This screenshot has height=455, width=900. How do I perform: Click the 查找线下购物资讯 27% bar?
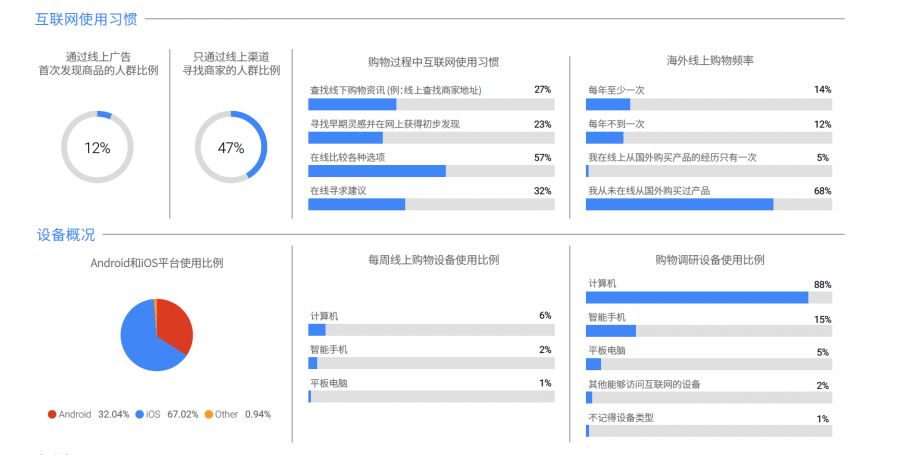point(431,104)
